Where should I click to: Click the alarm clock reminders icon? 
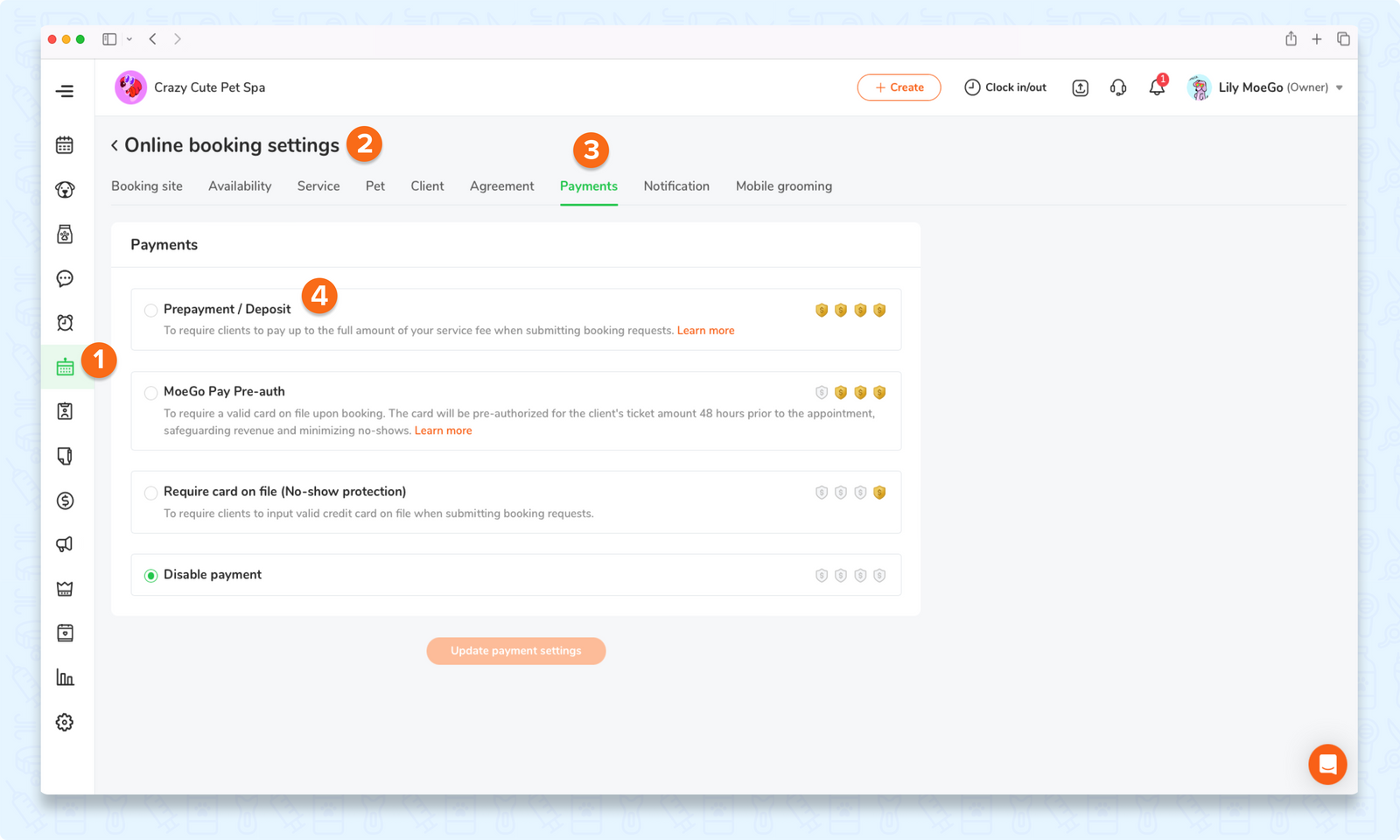[65, 322]
